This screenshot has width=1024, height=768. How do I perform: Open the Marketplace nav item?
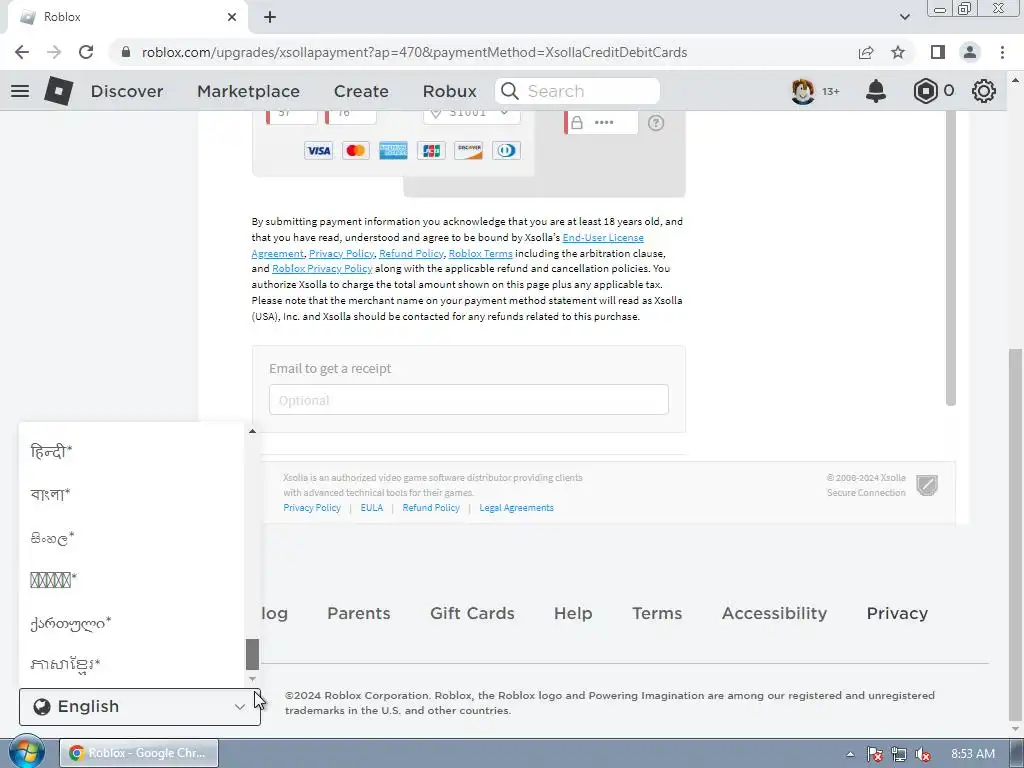pyautogui.click(x=248, y=91)
